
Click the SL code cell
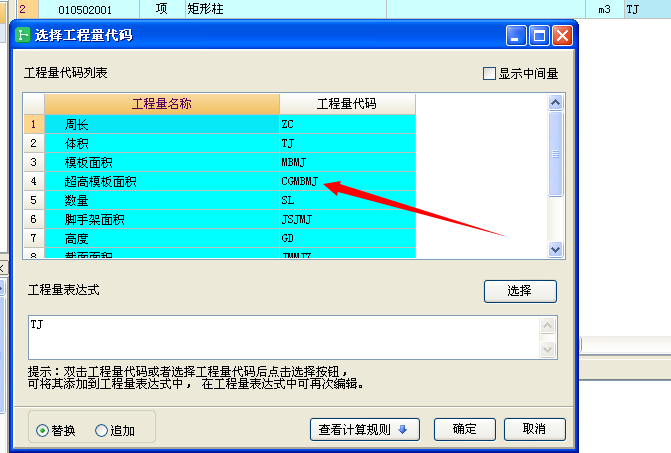pyautogui.click(x=347, y=200)
